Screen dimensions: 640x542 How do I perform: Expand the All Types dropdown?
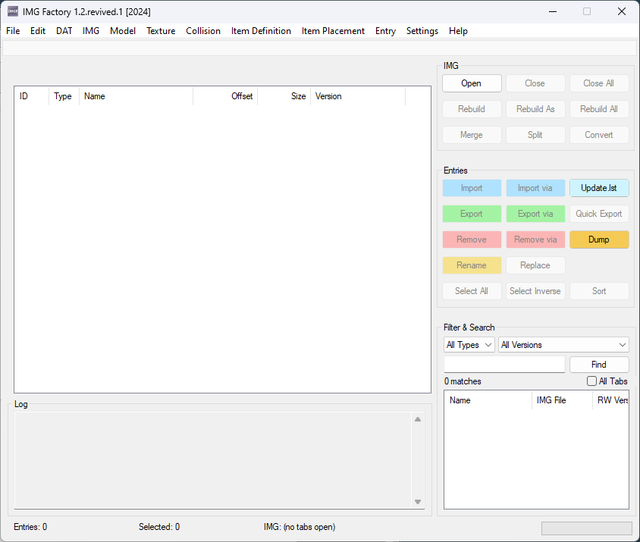tap(469, 345)
